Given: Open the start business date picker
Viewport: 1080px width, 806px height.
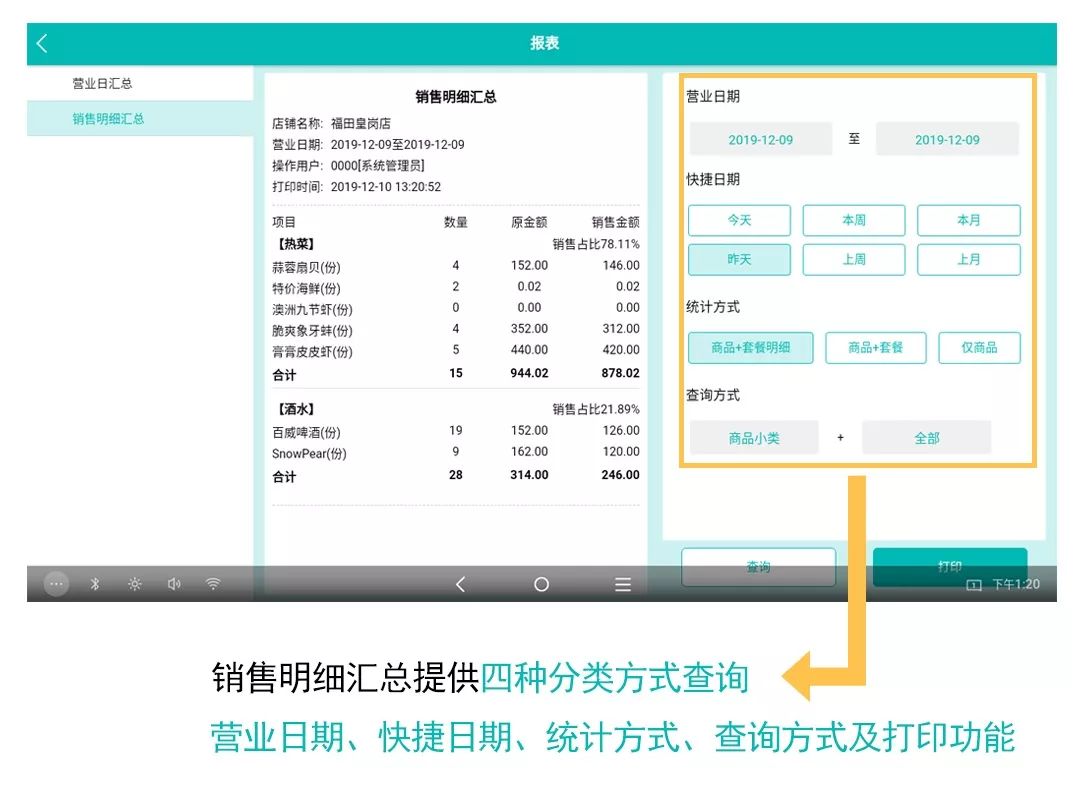Looking at the screenshot, I should pyautogui.click(x=760, y=140).
